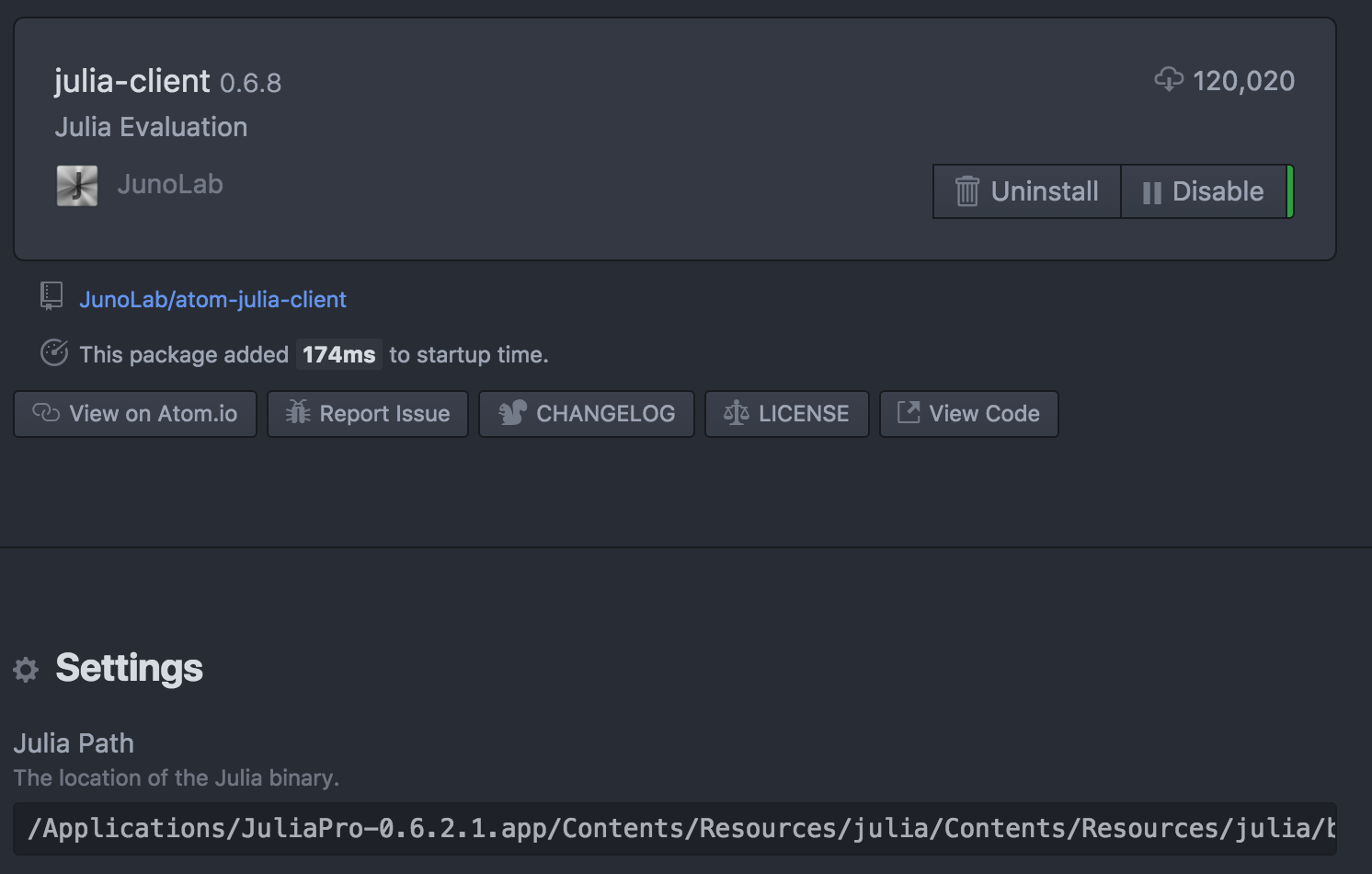1372x874 pixels.
Task: Click the cloud download count icon
Action: 1169,80
